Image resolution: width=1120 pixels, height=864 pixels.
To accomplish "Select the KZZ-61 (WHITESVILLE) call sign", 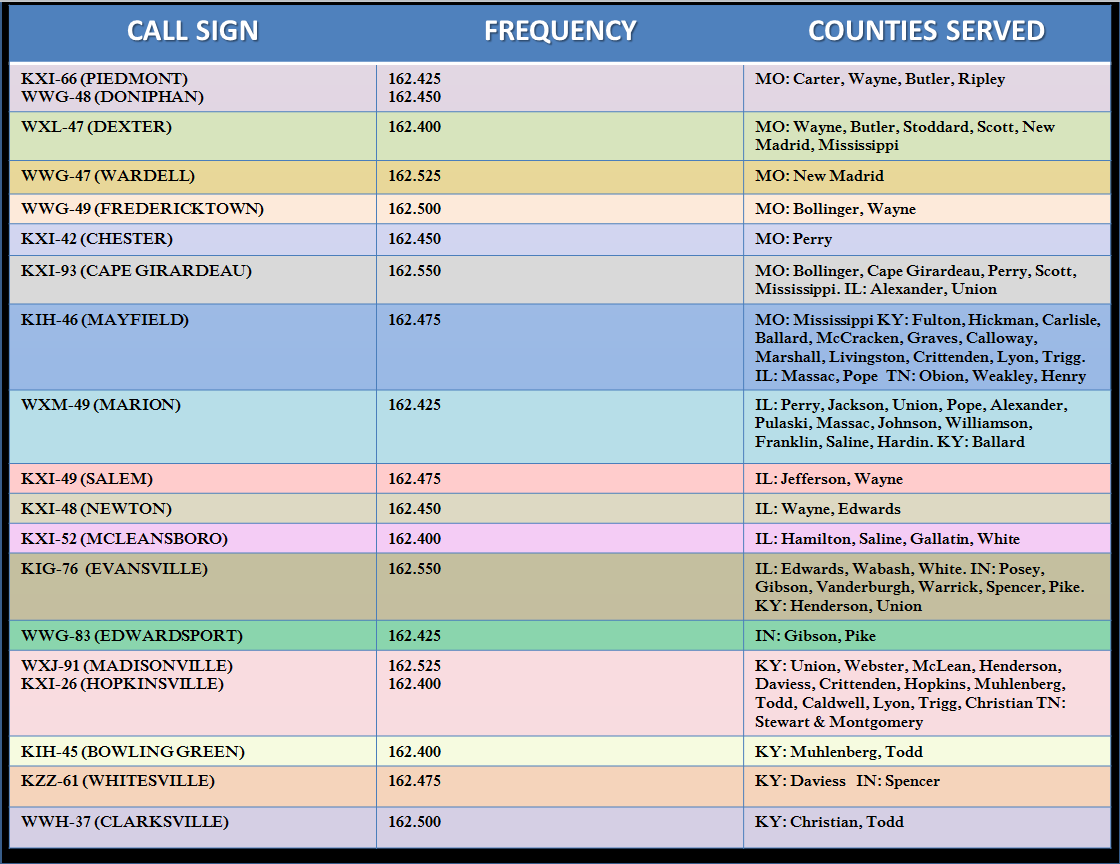I will [x=118, y=781].
